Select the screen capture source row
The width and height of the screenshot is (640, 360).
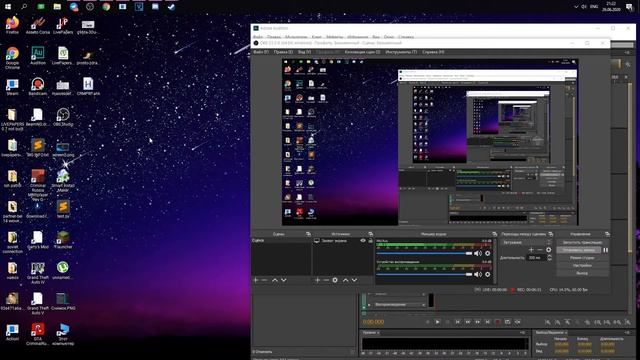click(x=344, y=241)
